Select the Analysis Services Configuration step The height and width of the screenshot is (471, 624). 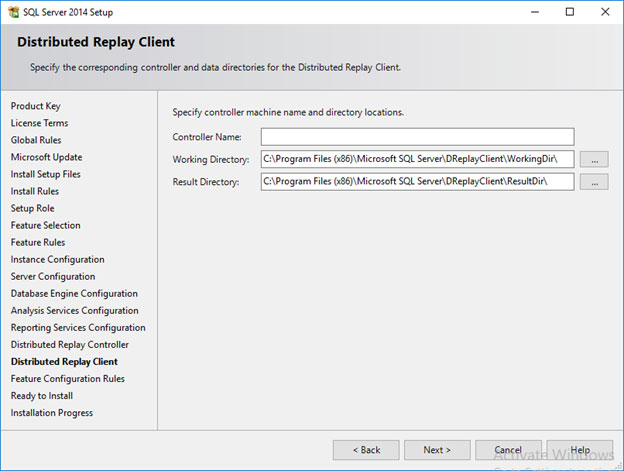click(x=75, y=311)
